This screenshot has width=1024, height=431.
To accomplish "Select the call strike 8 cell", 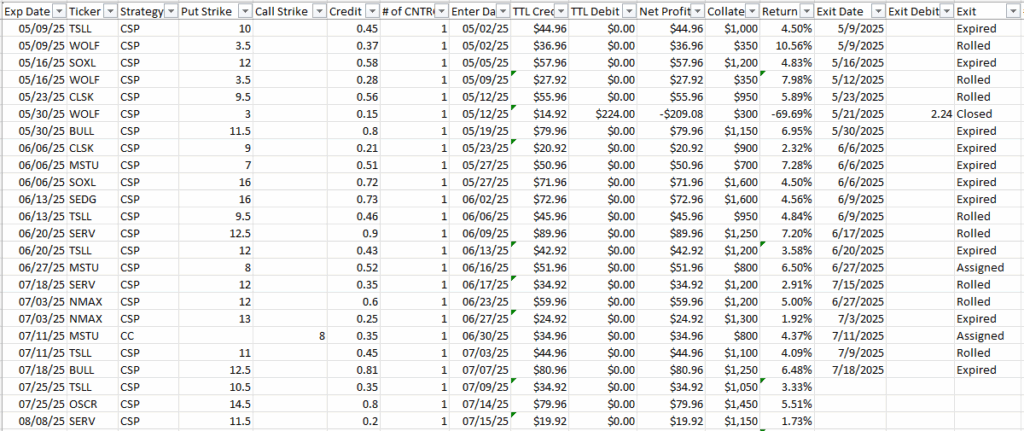I will click(289, 335).
